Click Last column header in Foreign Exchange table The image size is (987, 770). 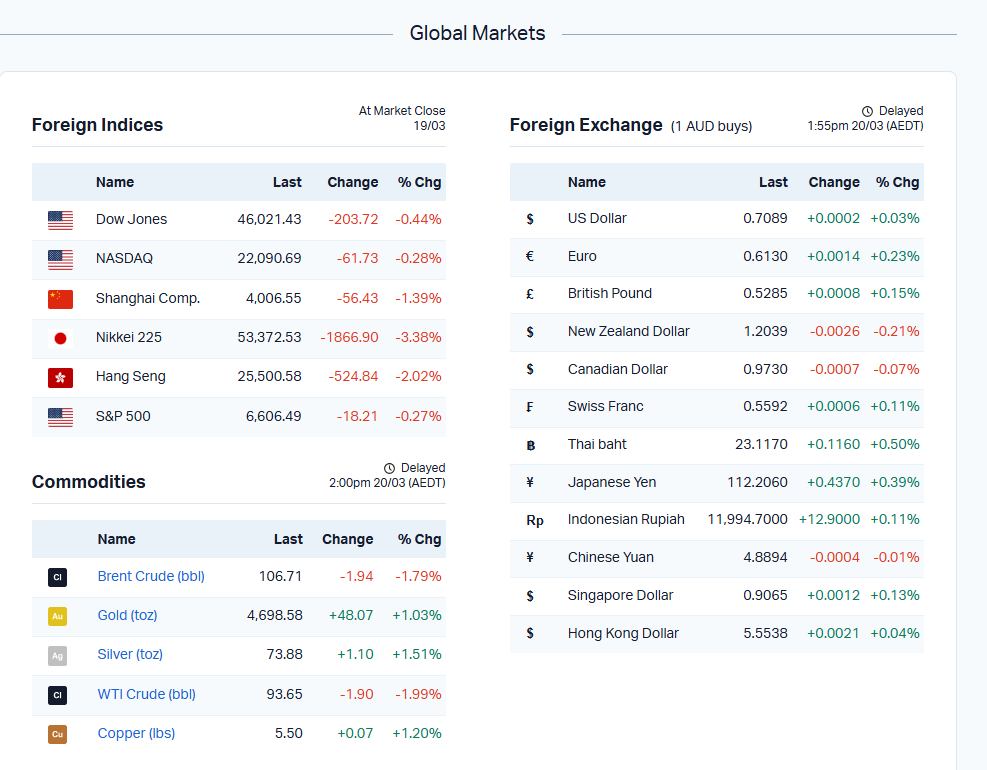click(x=773, y=182)
